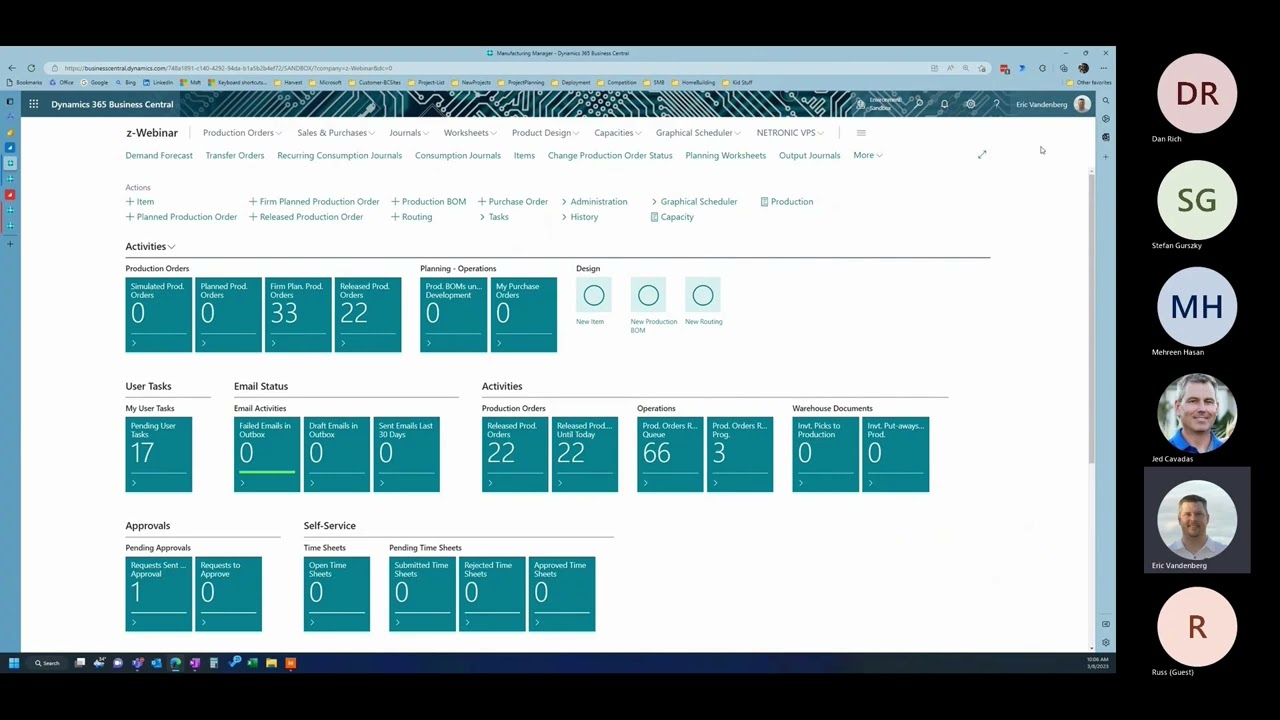Click the Dan Rich participant avatar
Screen dimensions: 1280x720
pos(1197,94)
